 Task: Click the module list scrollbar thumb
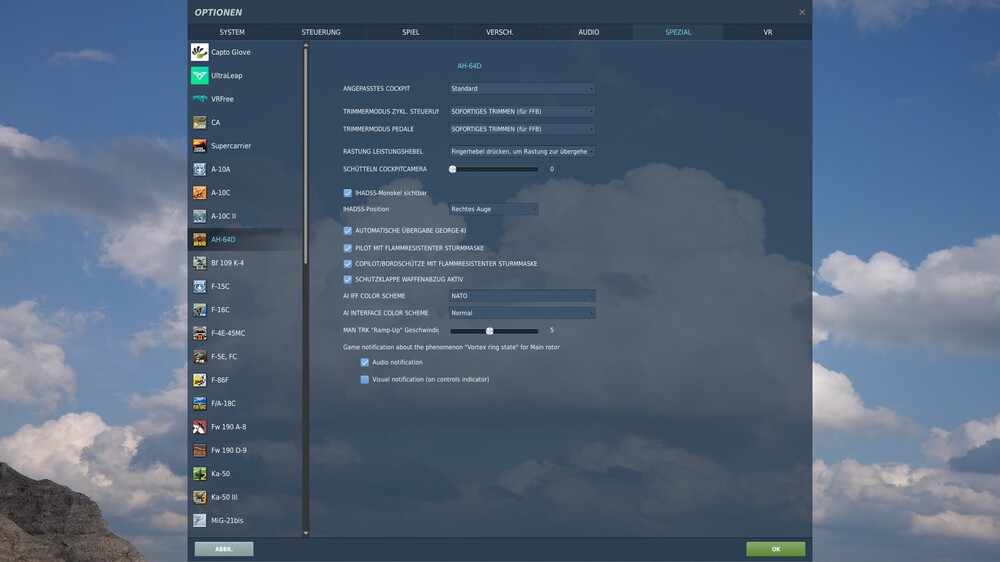(305, 156)
